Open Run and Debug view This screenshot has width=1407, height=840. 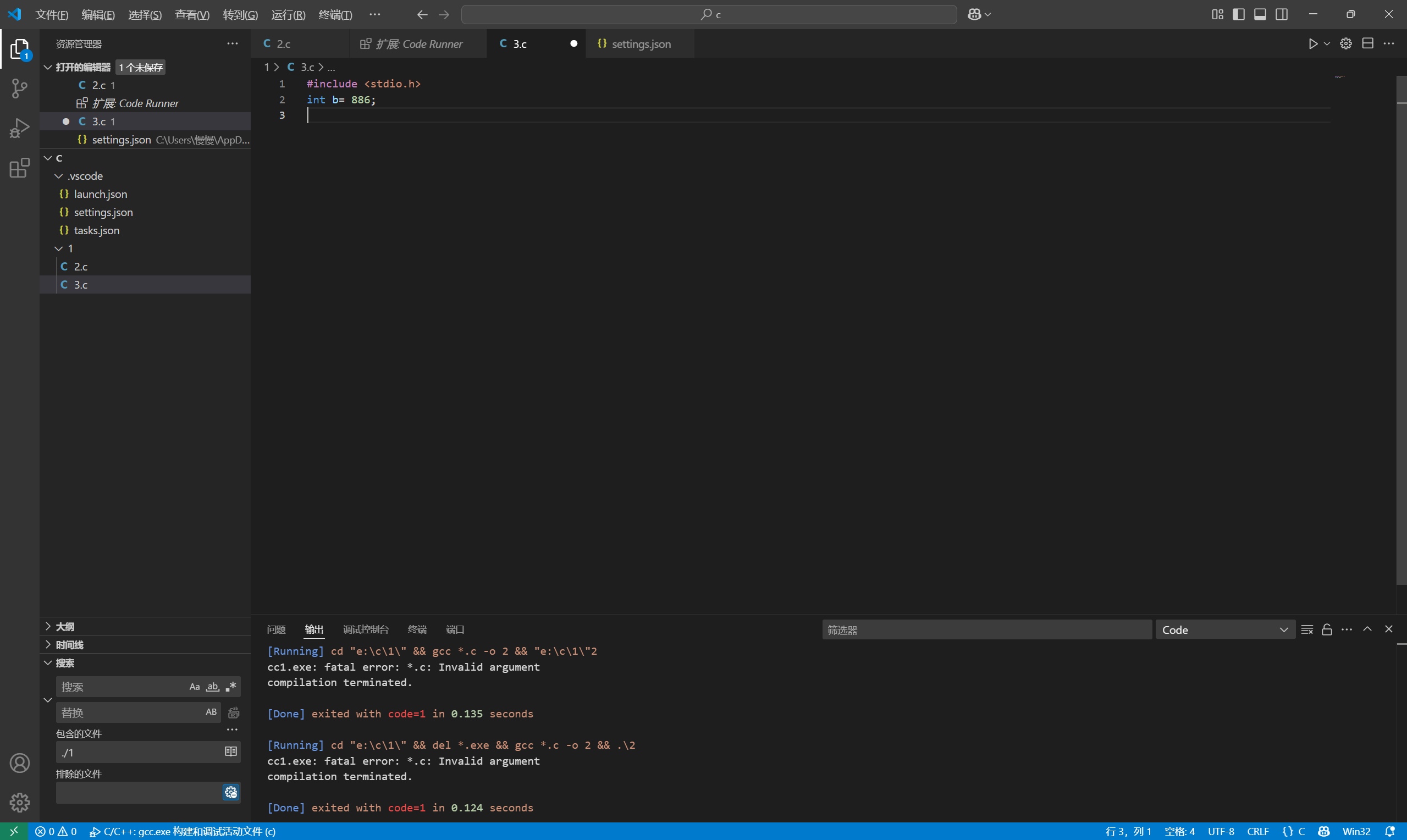pyautogui.click(x=19, y=128)
